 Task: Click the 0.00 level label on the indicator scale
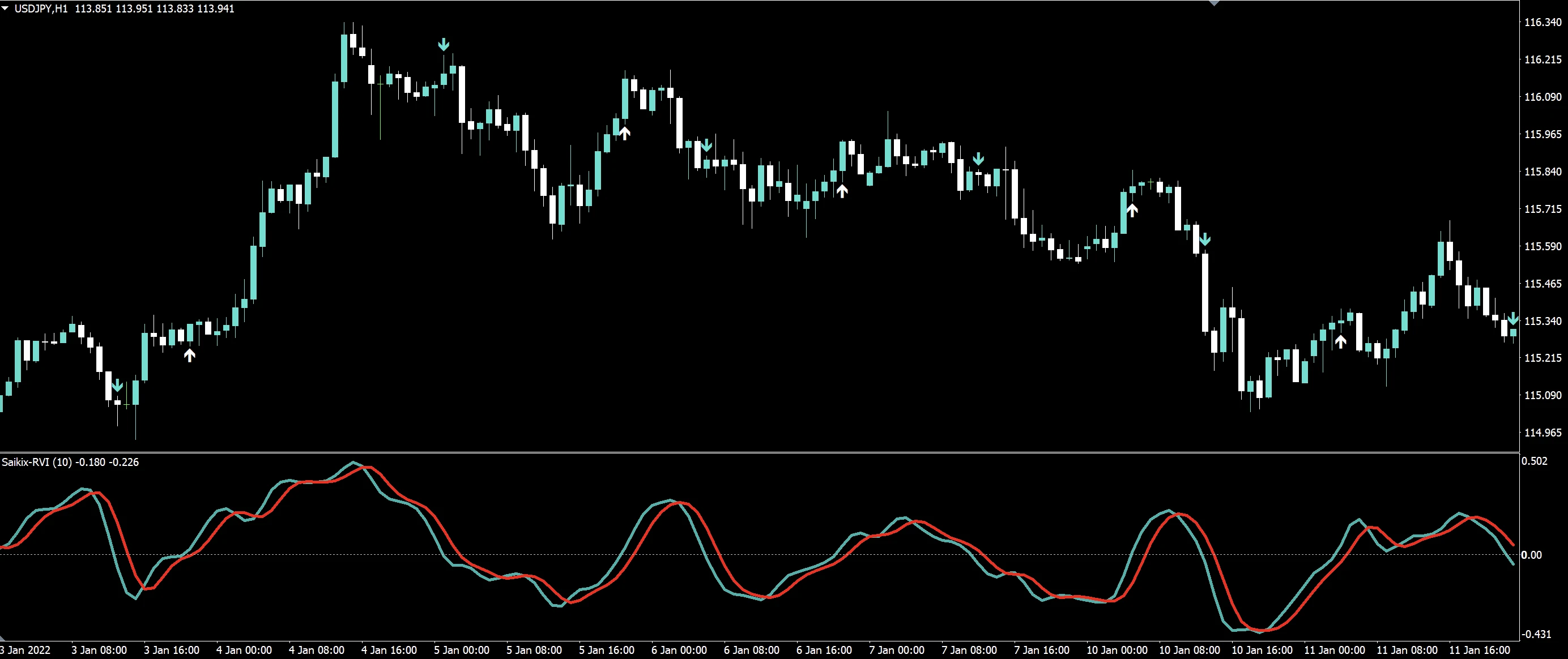(1532, 554)
